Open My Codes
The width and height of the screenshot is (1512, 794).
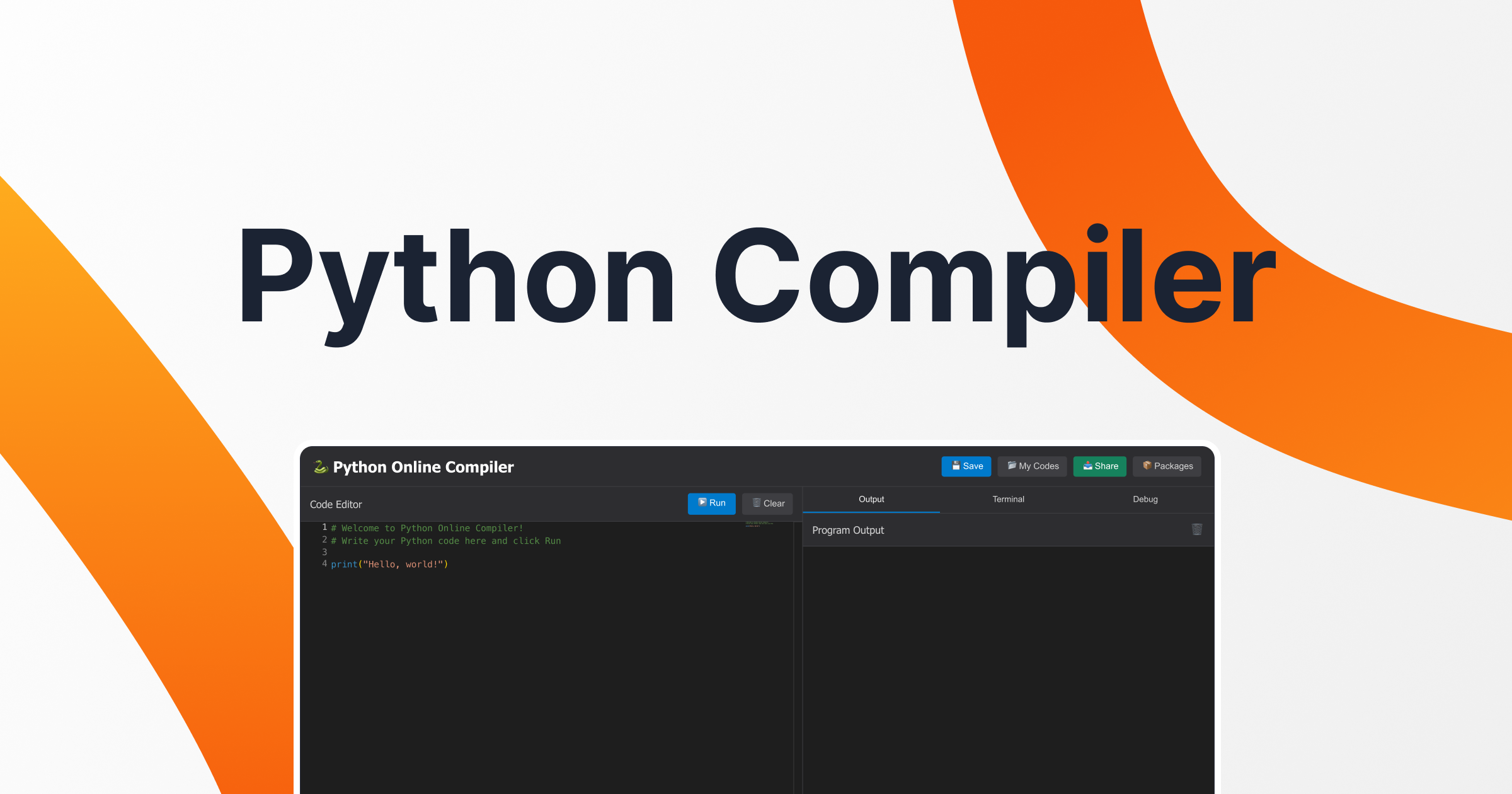(x=1031, y=466)
